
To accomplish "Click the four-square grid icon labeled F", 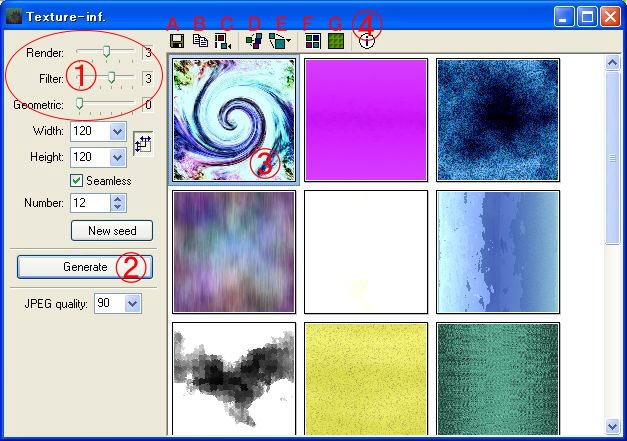I will tap(313, 42).
